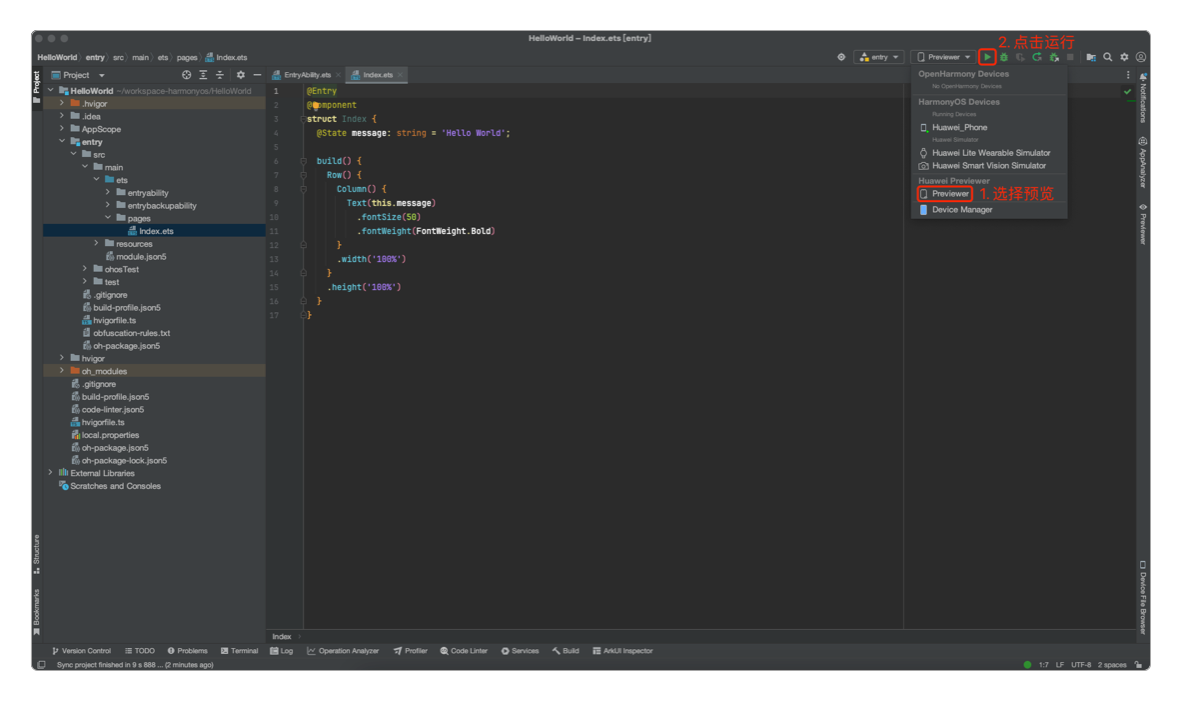Open Project panel options gear icon

click(x=241, y=75)
